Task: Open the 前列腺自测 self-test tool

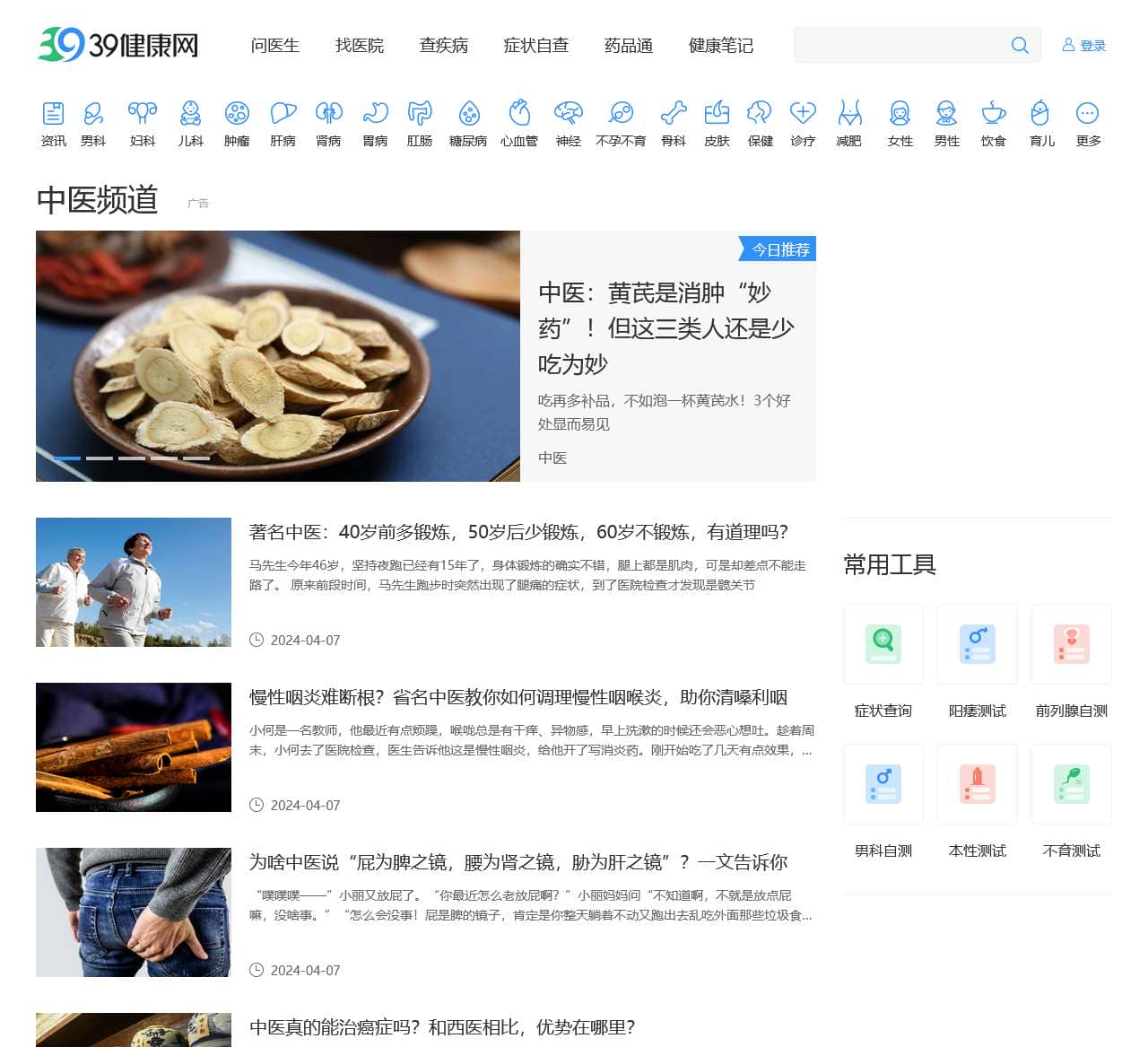Action: pos(1072,644)
